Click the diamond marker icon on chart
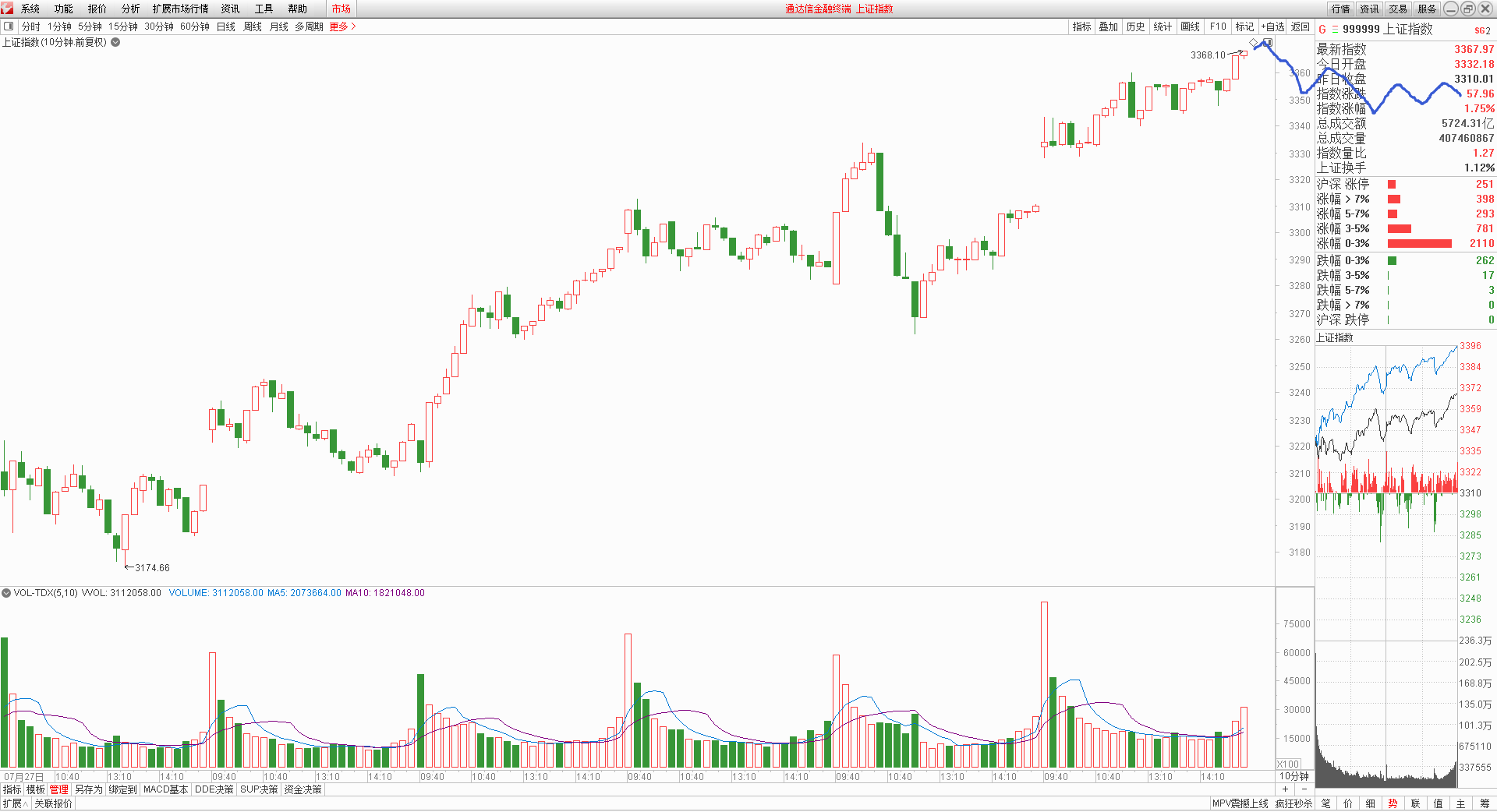The image size is (1497, 812). click(x=1254, y=43)
